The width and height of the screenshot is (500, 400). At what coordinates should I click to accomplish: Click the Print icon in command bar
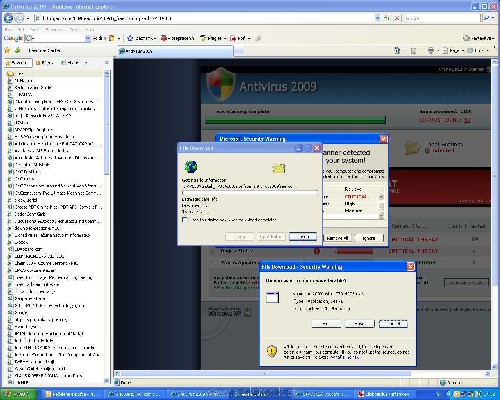point(430,51)
